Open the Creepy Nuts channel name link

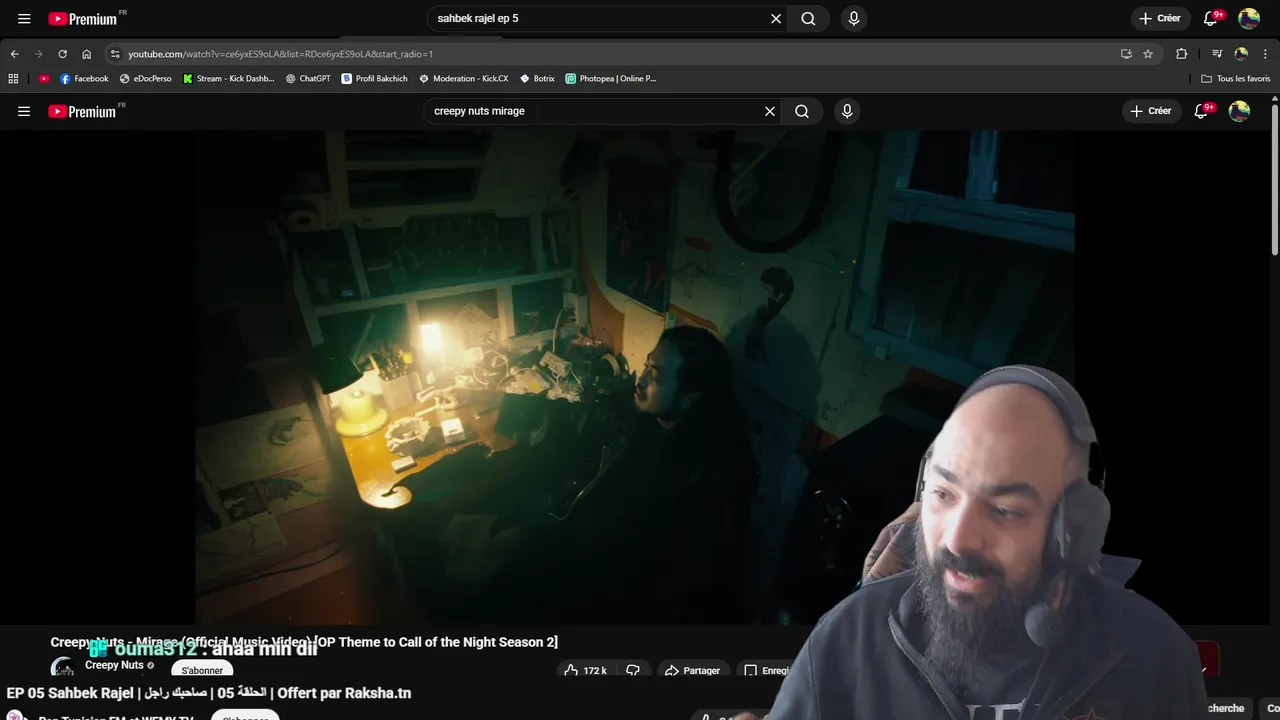[x=114, y=665]
